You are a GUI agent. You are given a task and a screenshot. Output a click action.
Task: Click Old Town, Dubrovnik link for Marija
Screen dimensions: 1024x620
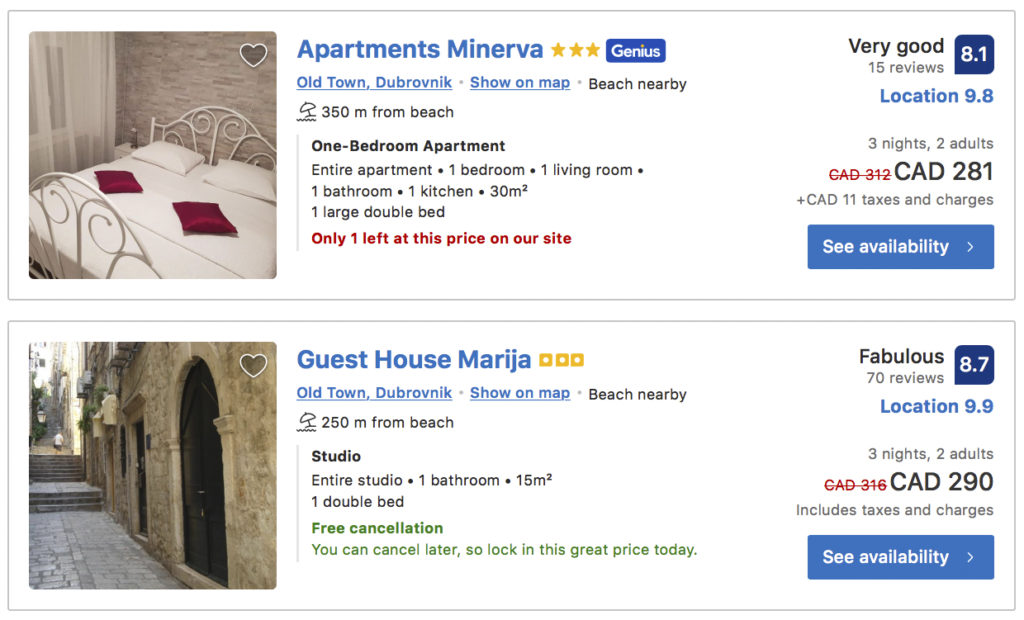pyautogui.click(x=374, y=393)
